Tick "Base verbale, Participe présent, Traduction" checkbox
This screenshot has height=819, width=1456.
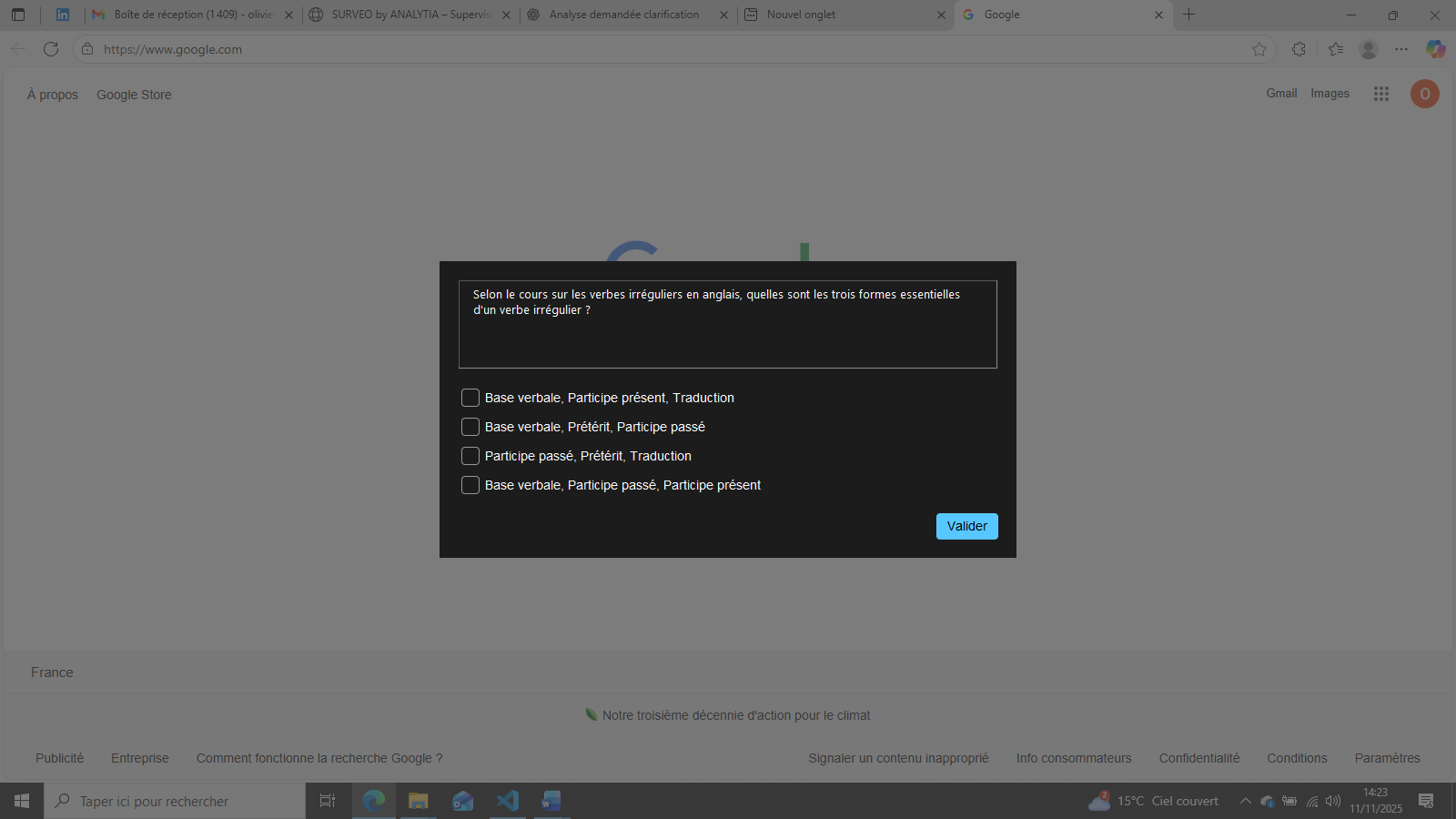click(x=470, y=398)
